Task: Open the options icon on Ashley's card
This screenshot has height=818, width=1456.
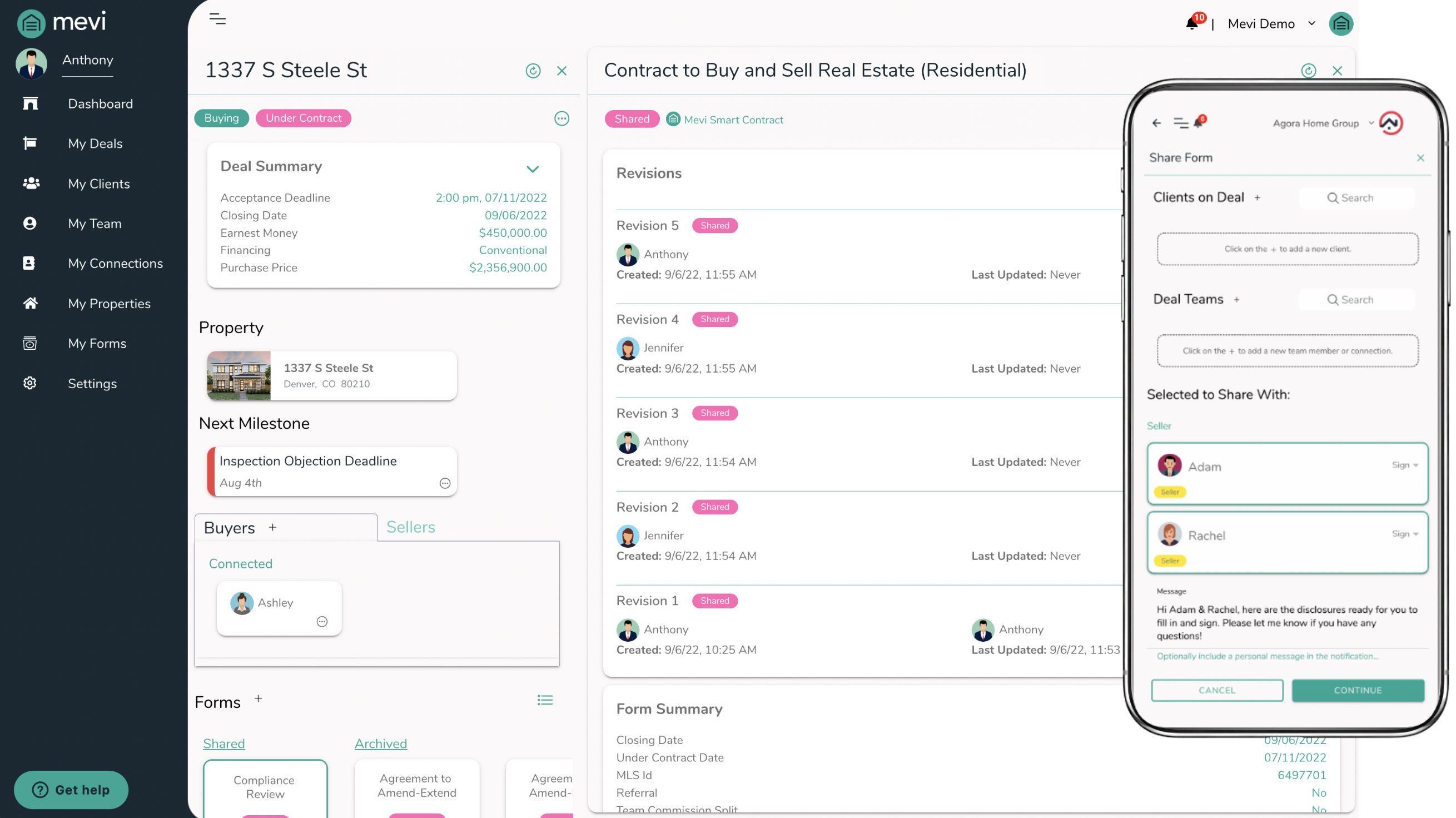Action: click(322, 622)
